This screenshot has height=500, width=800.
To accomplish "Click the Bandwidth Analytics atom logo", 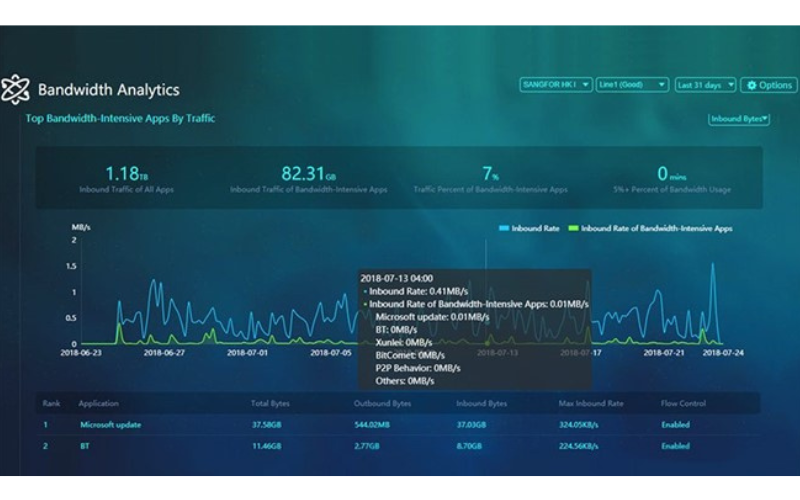I will tap(15, 89).
